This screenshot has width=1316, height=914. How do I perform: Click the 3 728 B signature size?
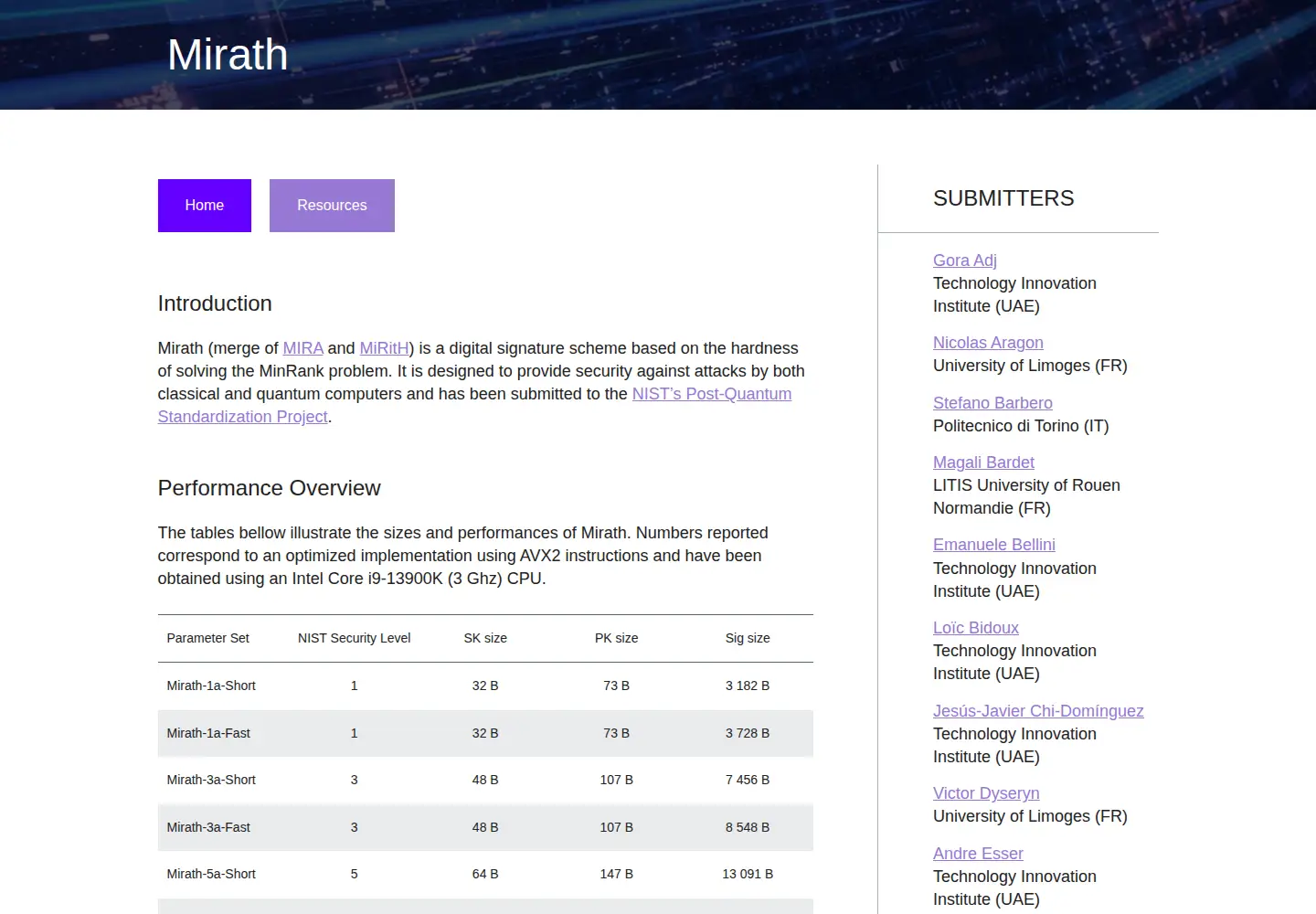point(748,733)
